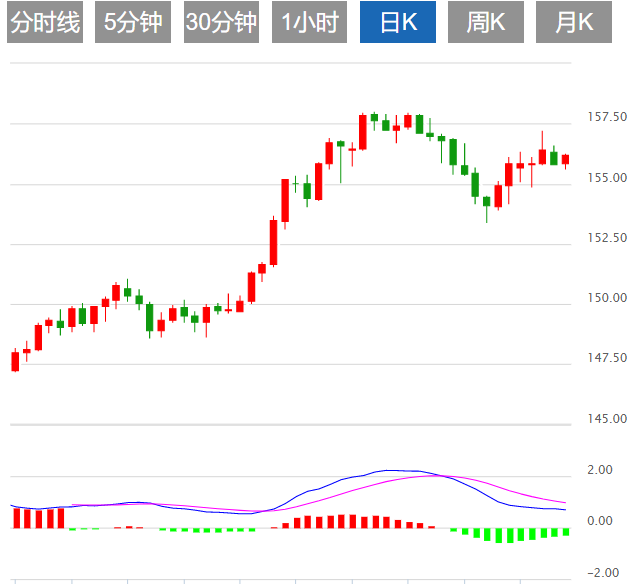The width and height of the screenshot is (631, 584).
Task: Click the -2.00 MACD axis label
Action: pyautogui.click(x=603, y=573)
